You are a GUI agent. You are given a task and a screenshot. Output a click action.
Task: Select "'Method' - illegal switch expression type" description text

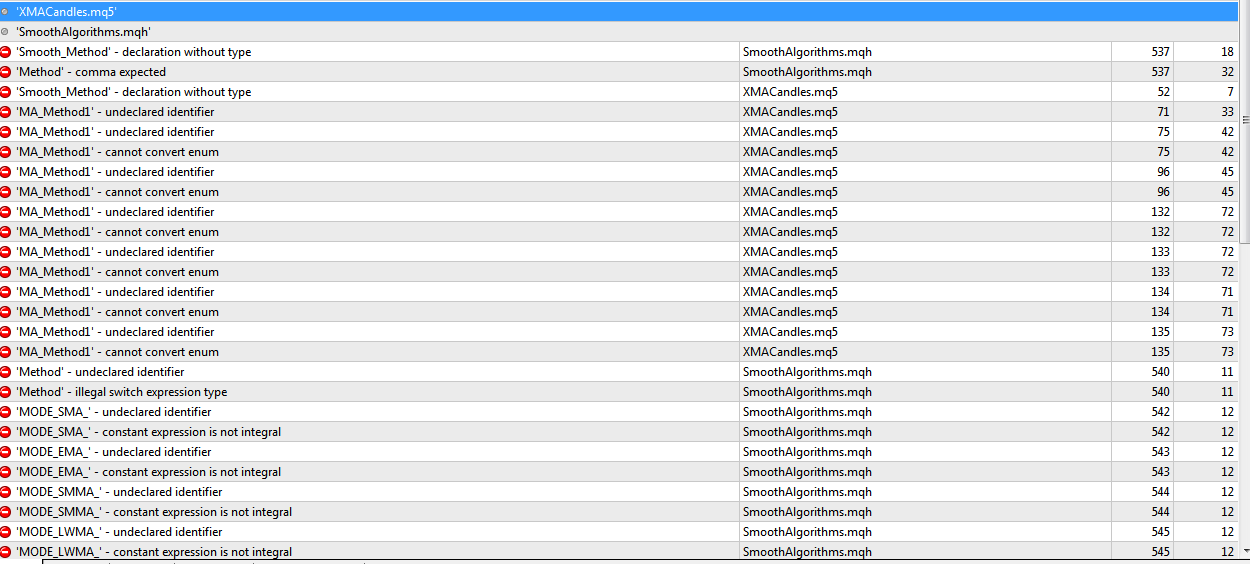pyautogui.click(x=121, y=391)
